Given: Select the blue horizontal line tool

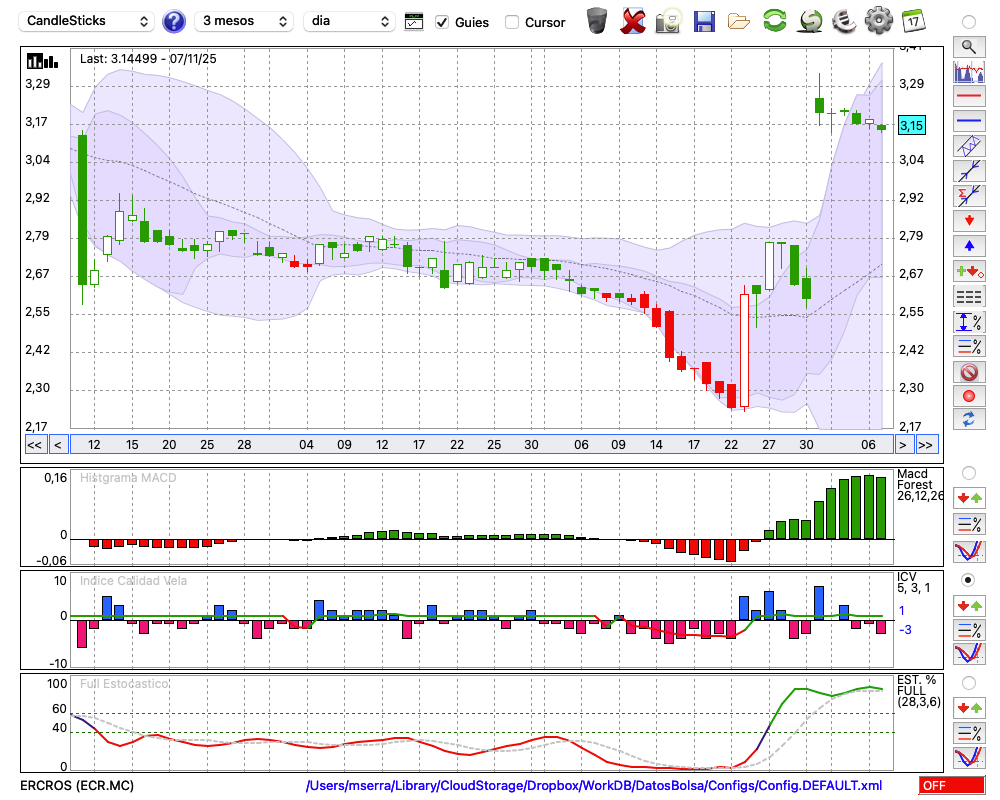Looking at the screenshot, I should pos(968,121).
